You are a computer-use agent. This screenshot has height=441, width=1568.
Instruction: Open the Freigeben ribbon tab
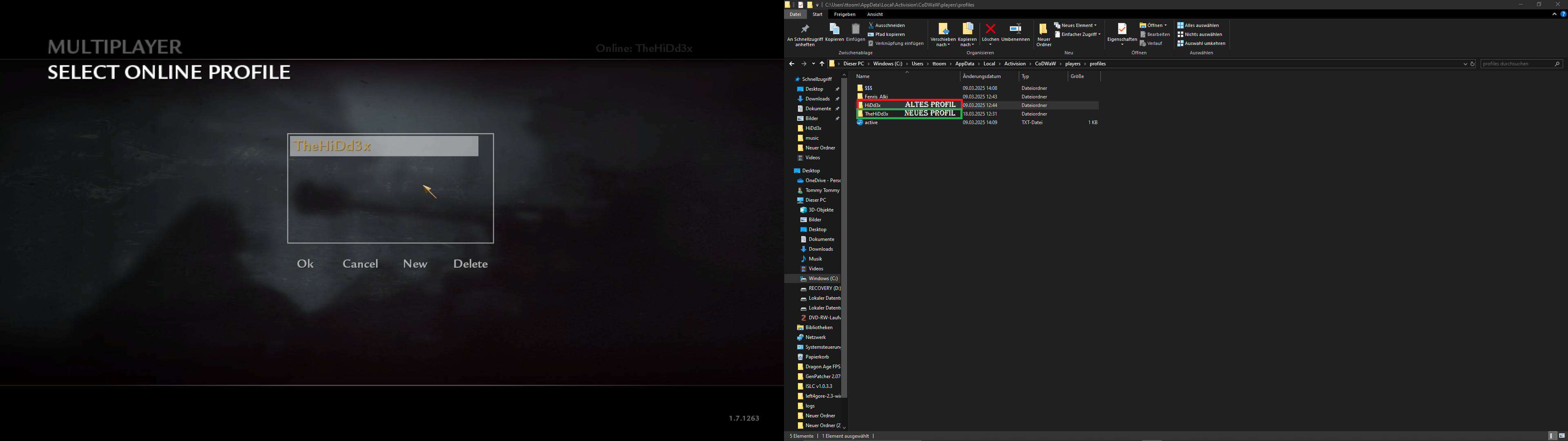(x=845, y=14)
